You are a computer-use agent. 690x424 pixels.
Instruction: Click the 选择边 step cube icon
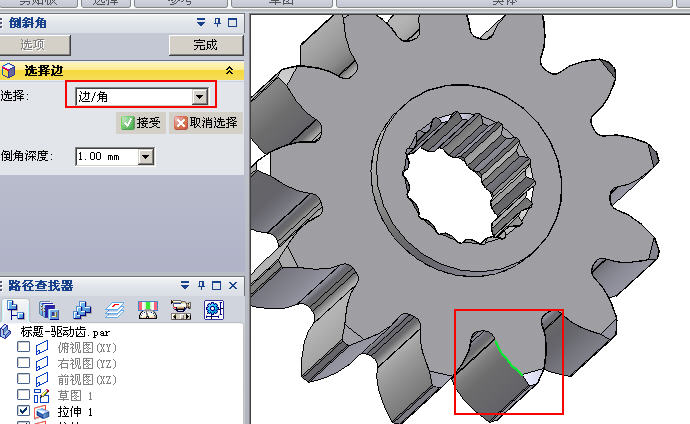[8, 70]
